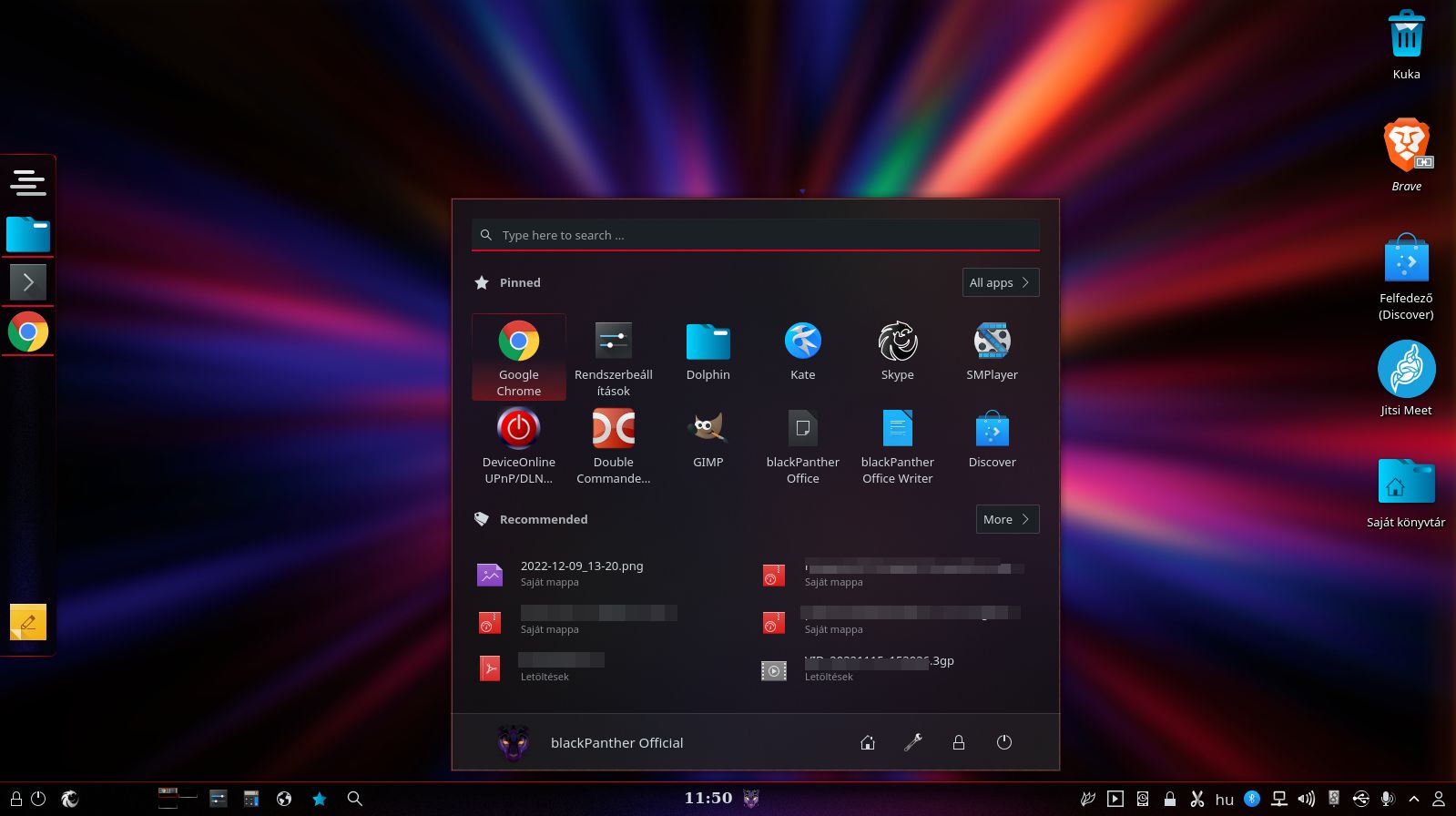Open home folder icon in menu footer

(x=868, y=742)
